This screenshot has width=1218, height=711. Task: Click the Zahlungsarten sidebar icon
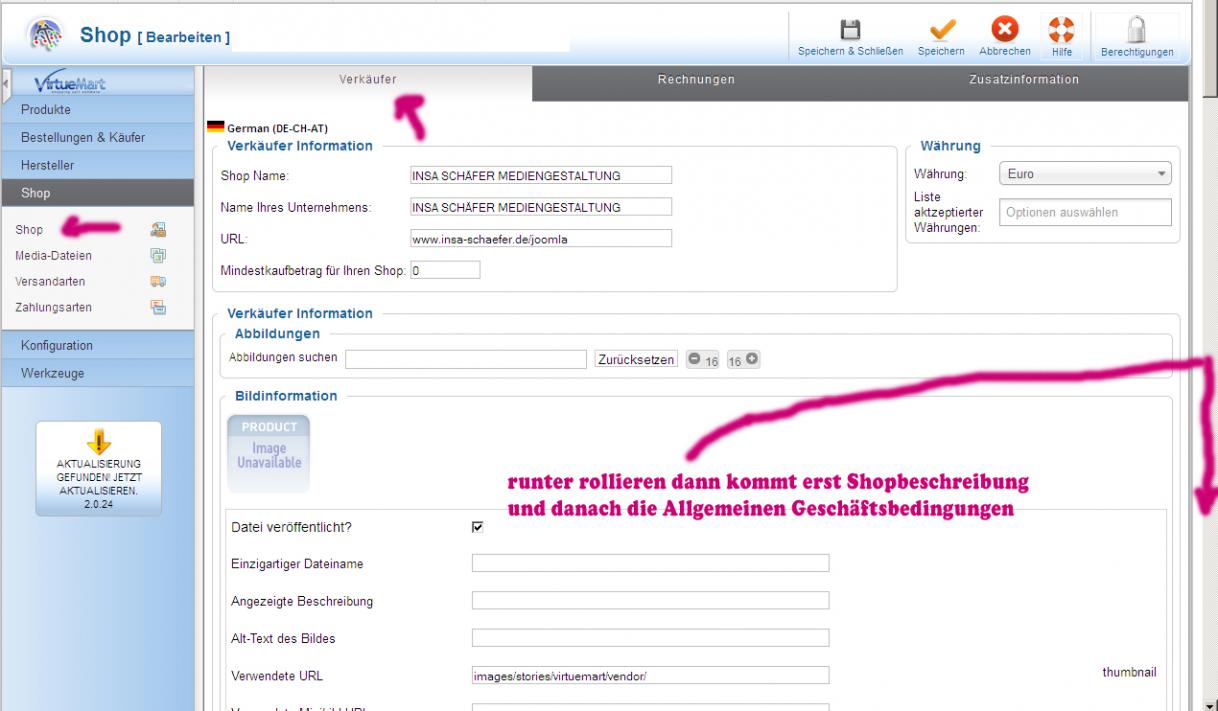[x=157, y=308]
